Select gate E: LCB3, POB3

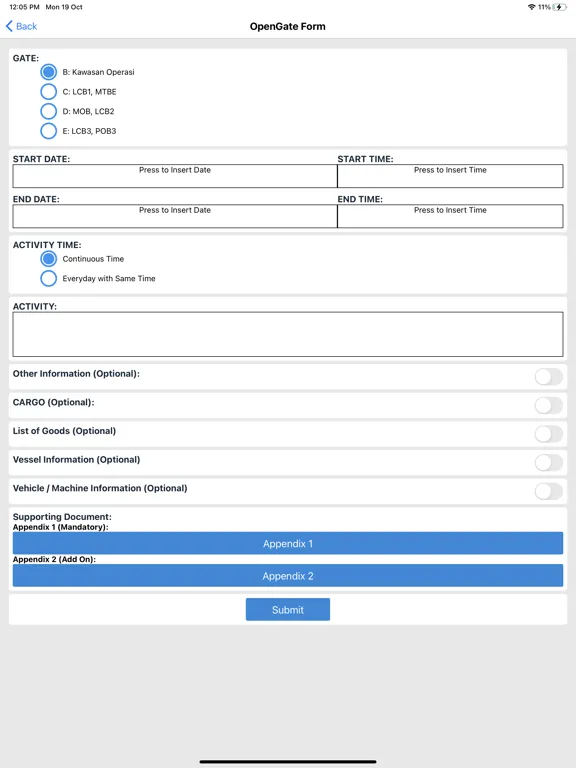click(x=48, y=131)
